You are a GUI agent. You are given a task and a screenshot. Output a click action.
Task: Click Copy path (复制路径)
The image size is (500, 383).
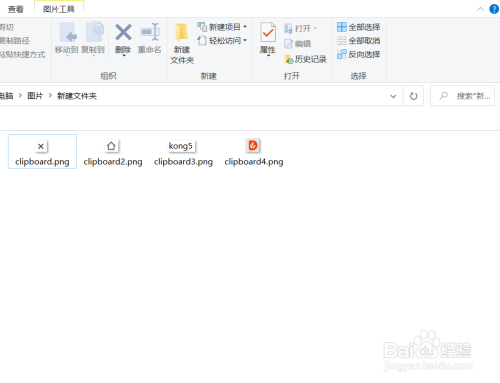point(15,41)
